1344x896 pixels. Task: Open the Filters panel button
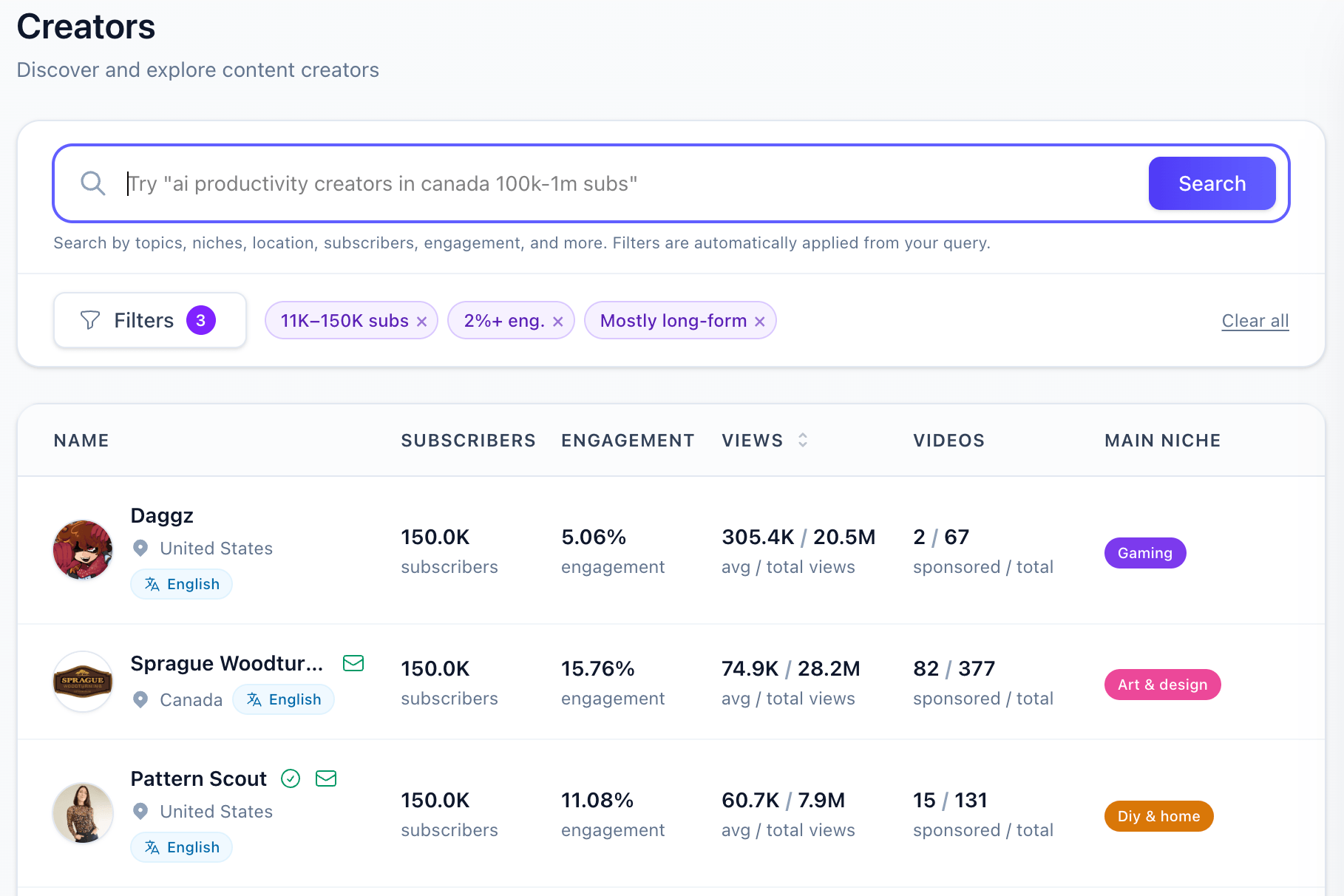(150, 320)
